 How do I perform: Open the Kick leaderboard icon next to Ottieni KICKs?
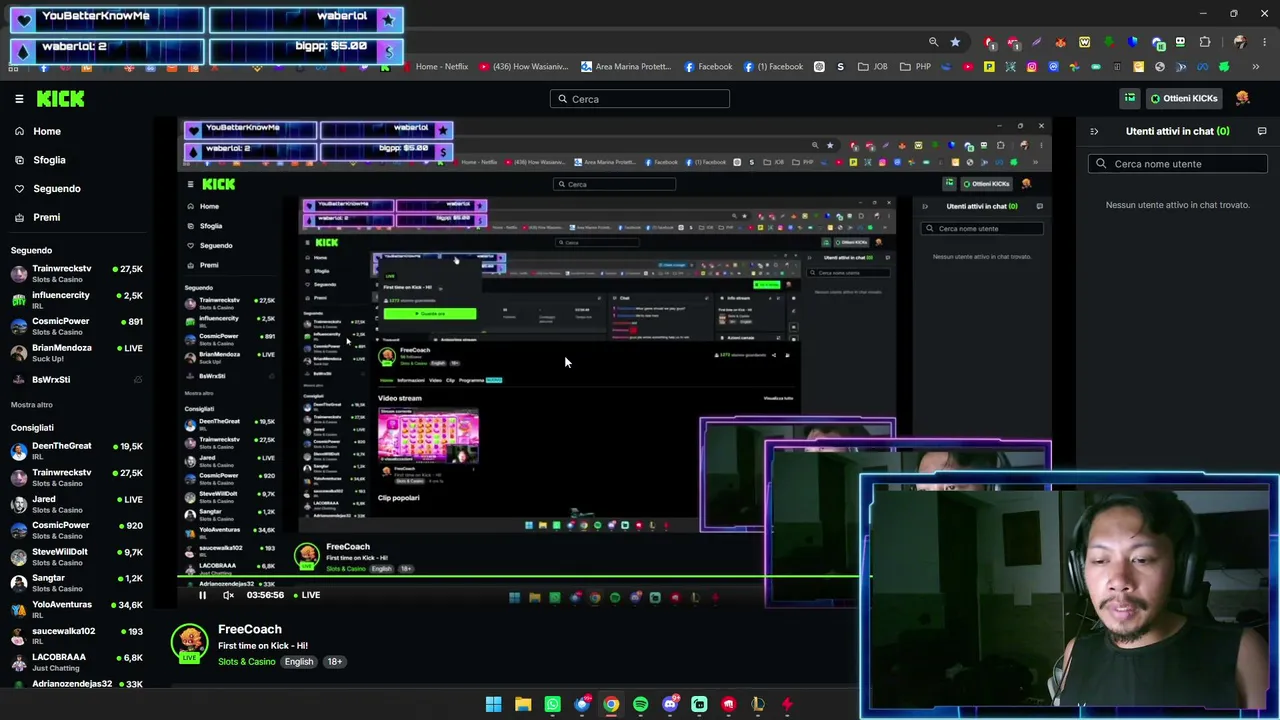(x=1130, y=98)
